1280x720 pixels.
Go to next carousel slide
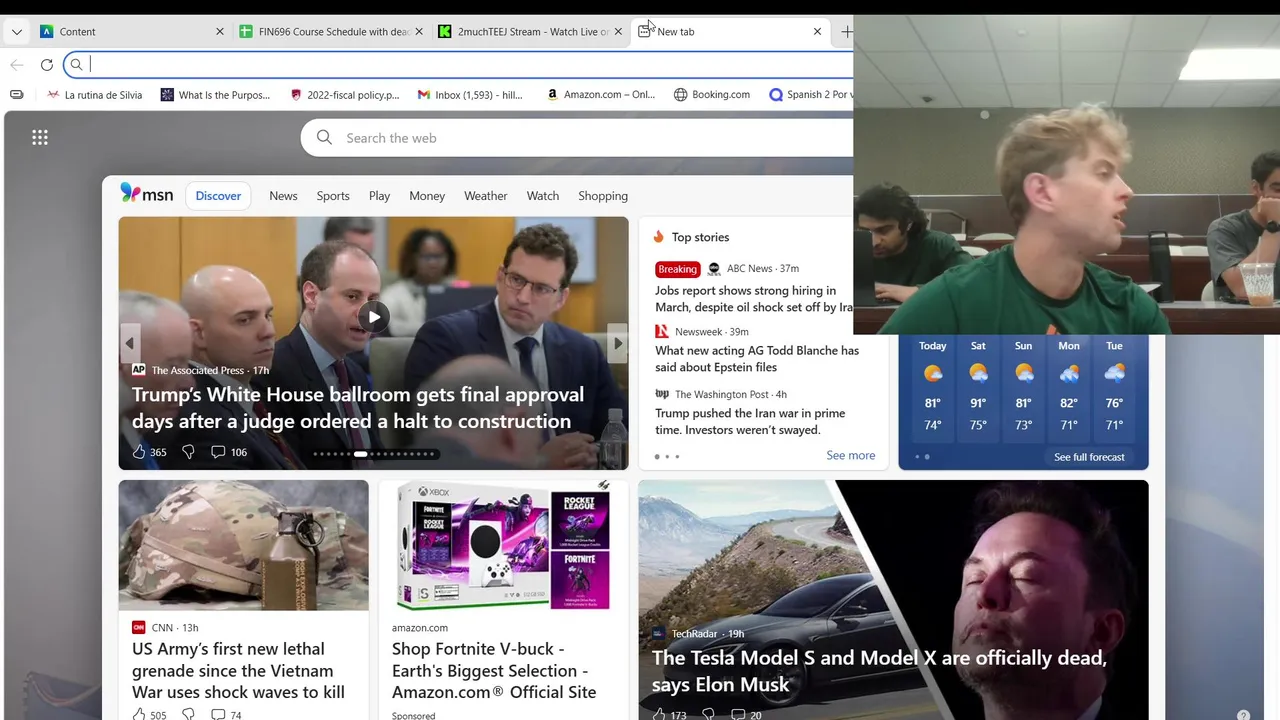coord(618,343)
